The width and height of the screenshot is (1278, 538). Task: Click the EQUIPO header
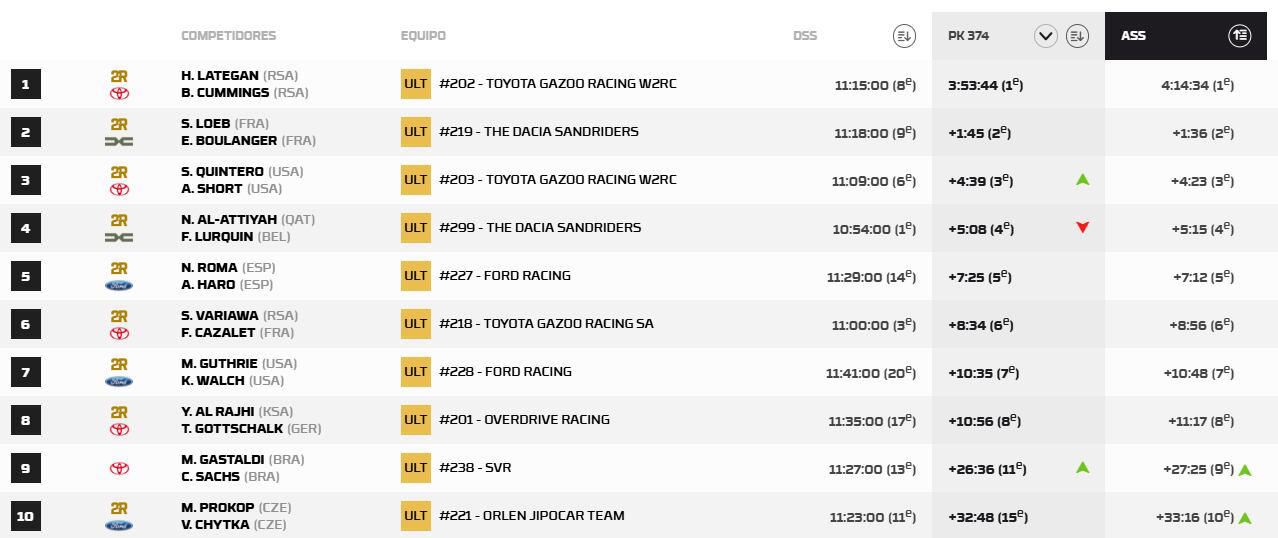[x=423, y=35]
